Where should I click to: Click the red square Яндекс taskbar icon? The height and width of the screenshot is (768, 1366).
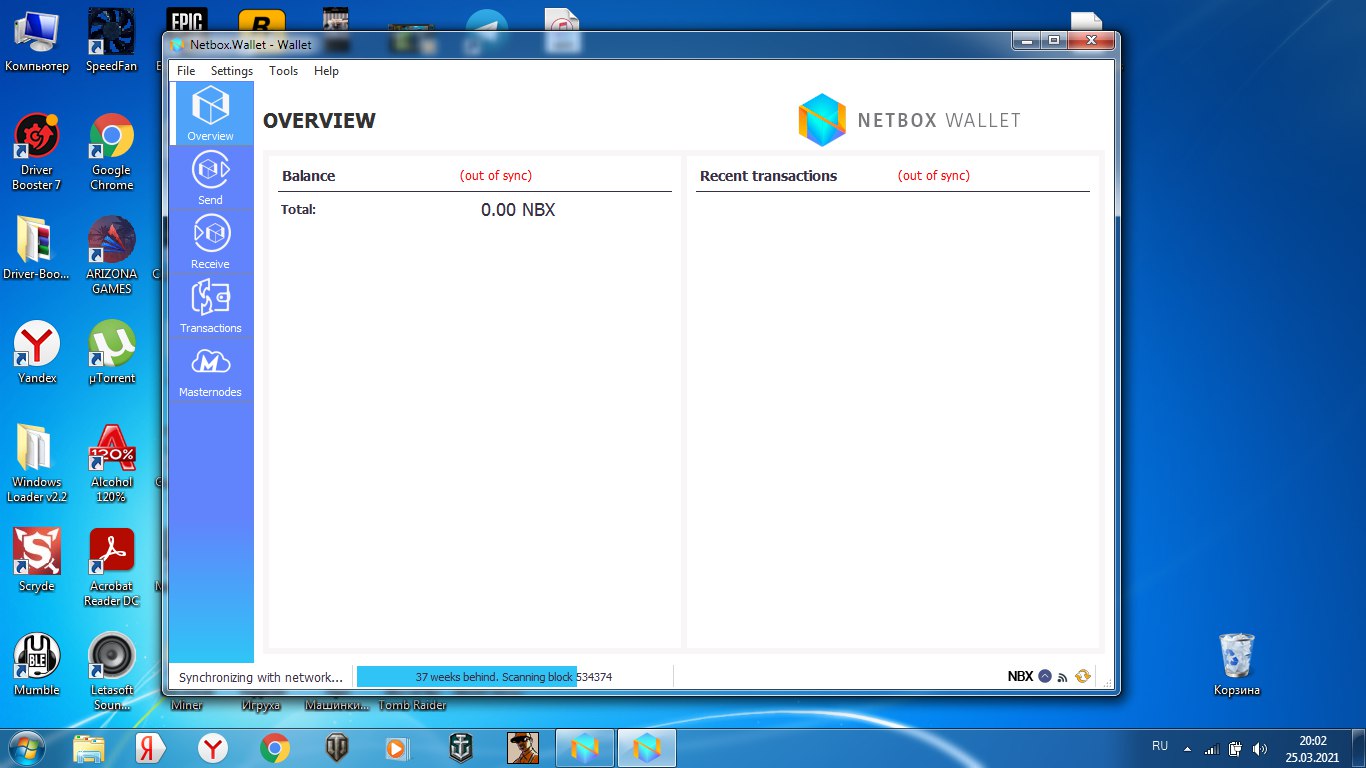[151, 748]
